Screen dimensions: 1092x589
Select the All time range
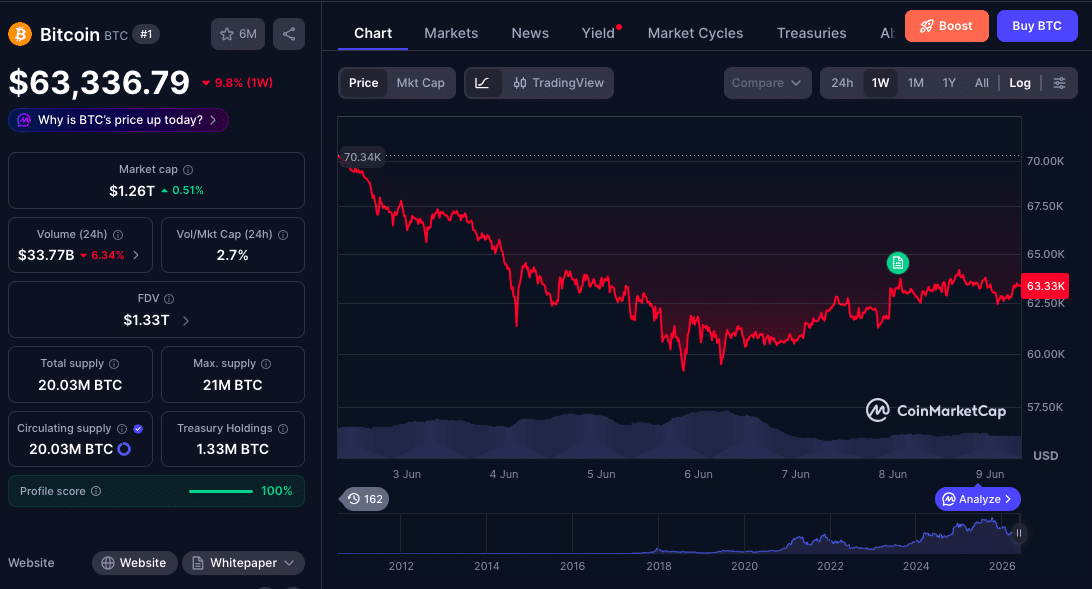click(x=982, y=83)
